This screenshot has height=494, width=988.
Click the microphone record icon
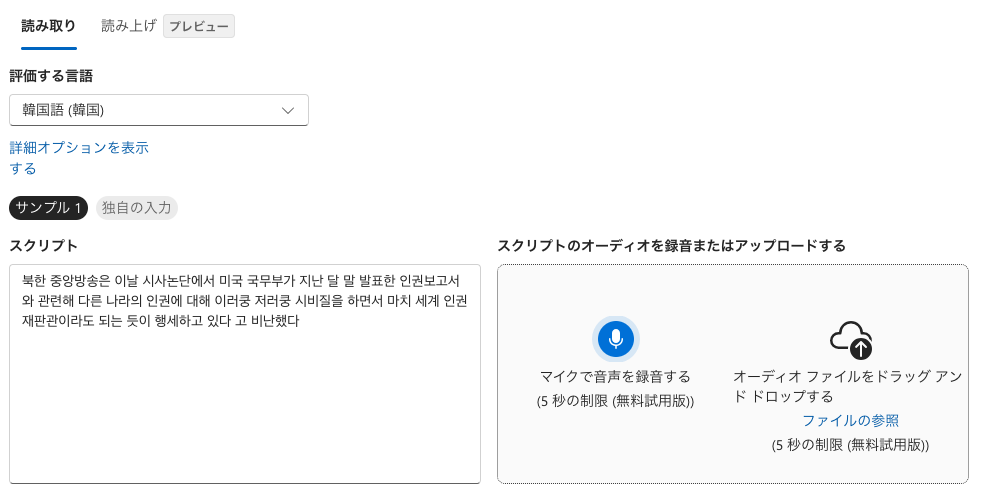coord(615,340)
